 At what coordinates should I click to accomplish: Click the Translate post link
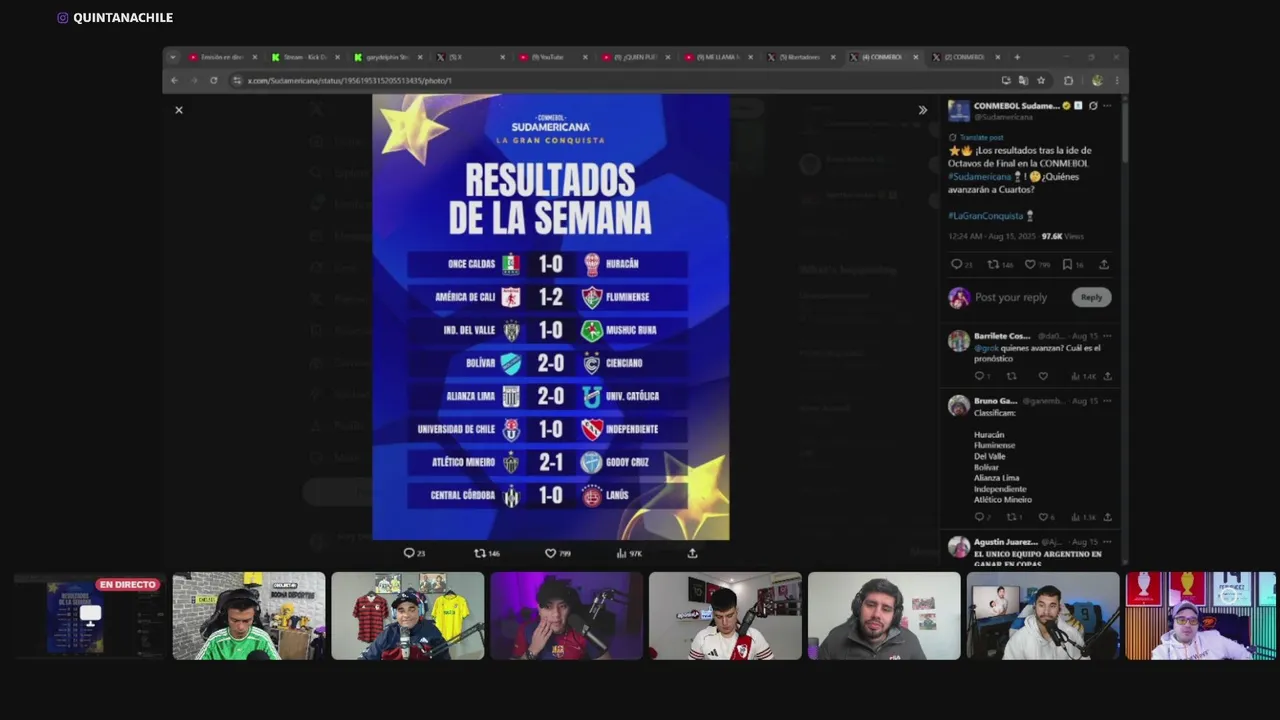coord(981,137)
